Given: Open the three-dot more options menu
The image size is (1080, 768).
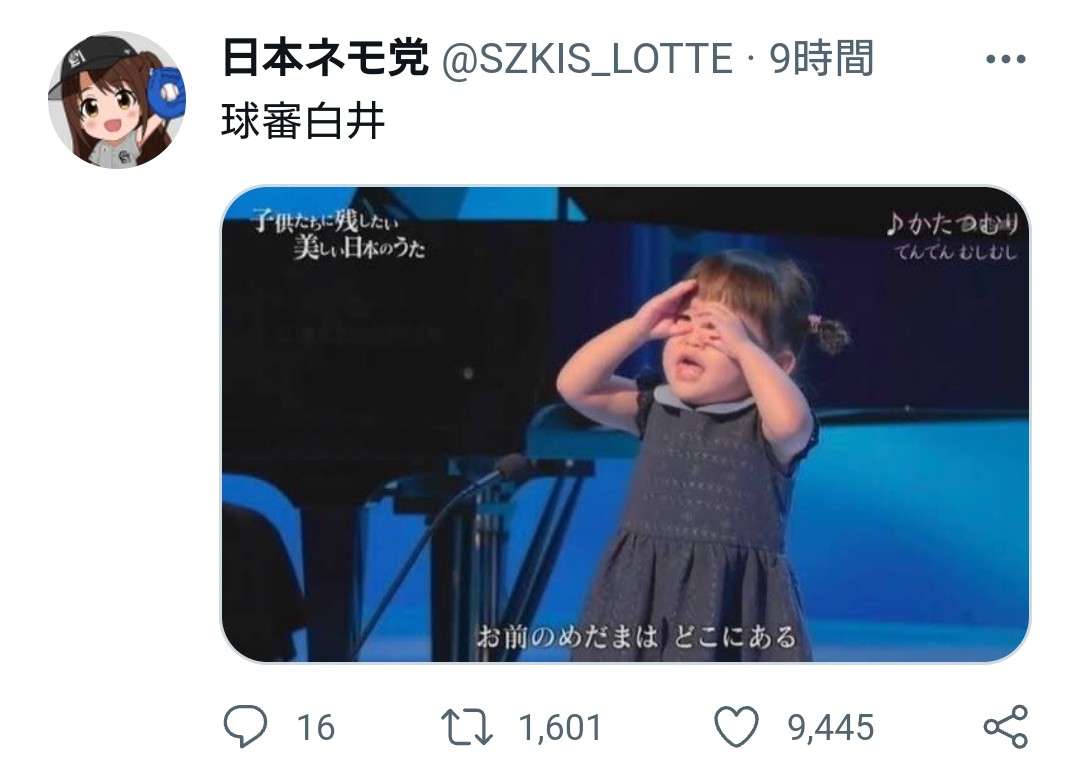Looking at the screenshot, I should click(1006, 59).
